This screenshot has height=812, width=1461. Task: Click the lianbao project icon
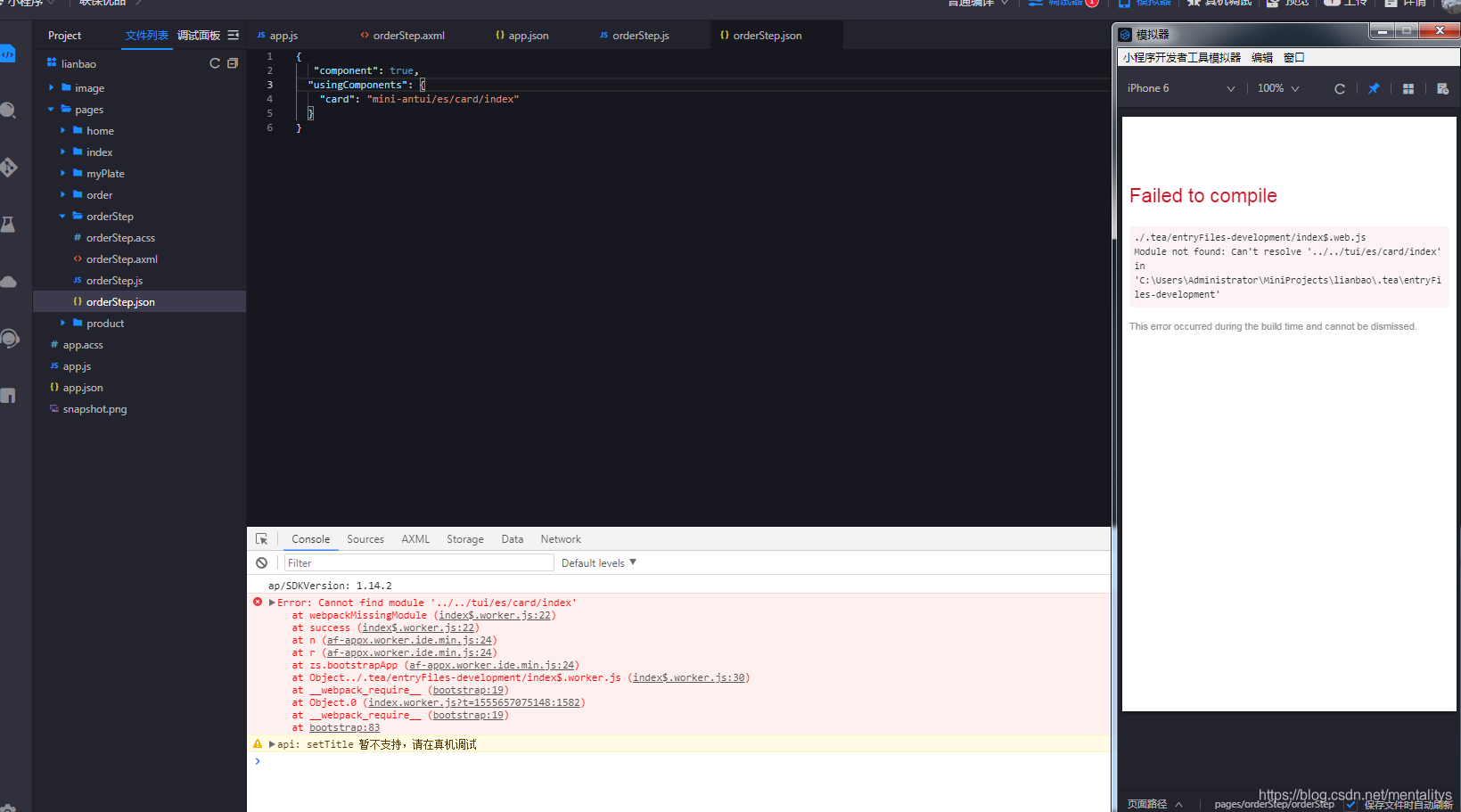click(x=52, y=63)
